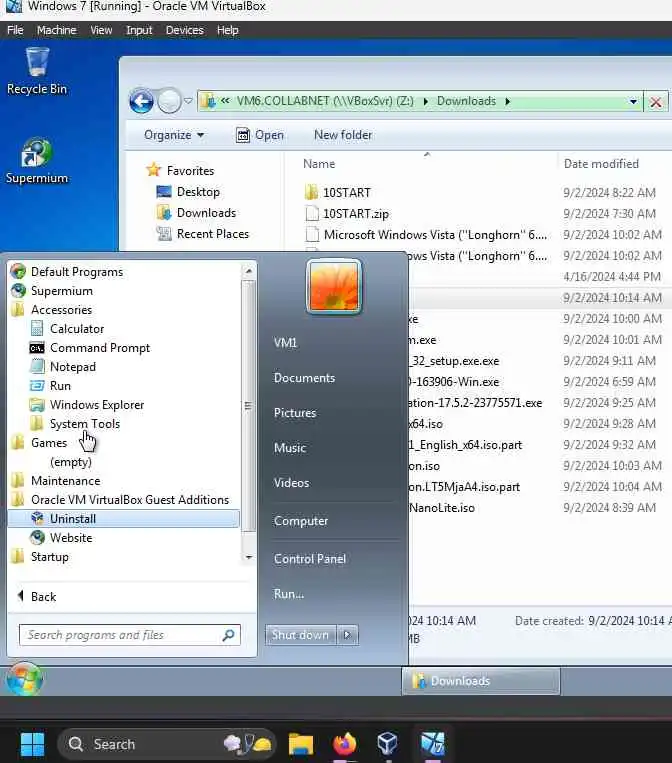Open Pictures from Start menu right pane
The image size is (672, 763).
click(x=295, y=413)
